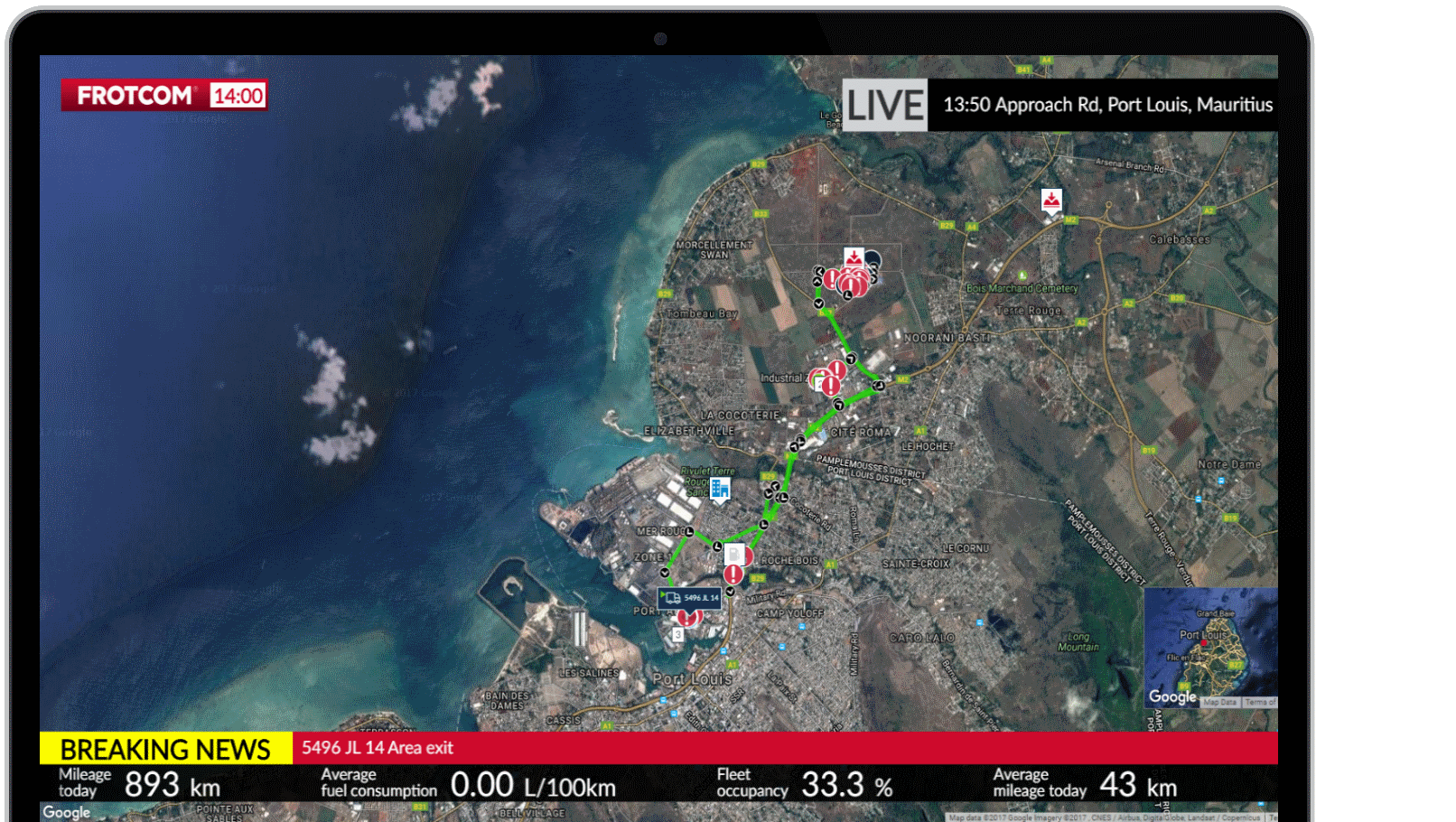This screenshot has width=1456, height=822.
Task: Click the numbered 2 marker at Industrial Zone
Action: (x=819, y=385)
